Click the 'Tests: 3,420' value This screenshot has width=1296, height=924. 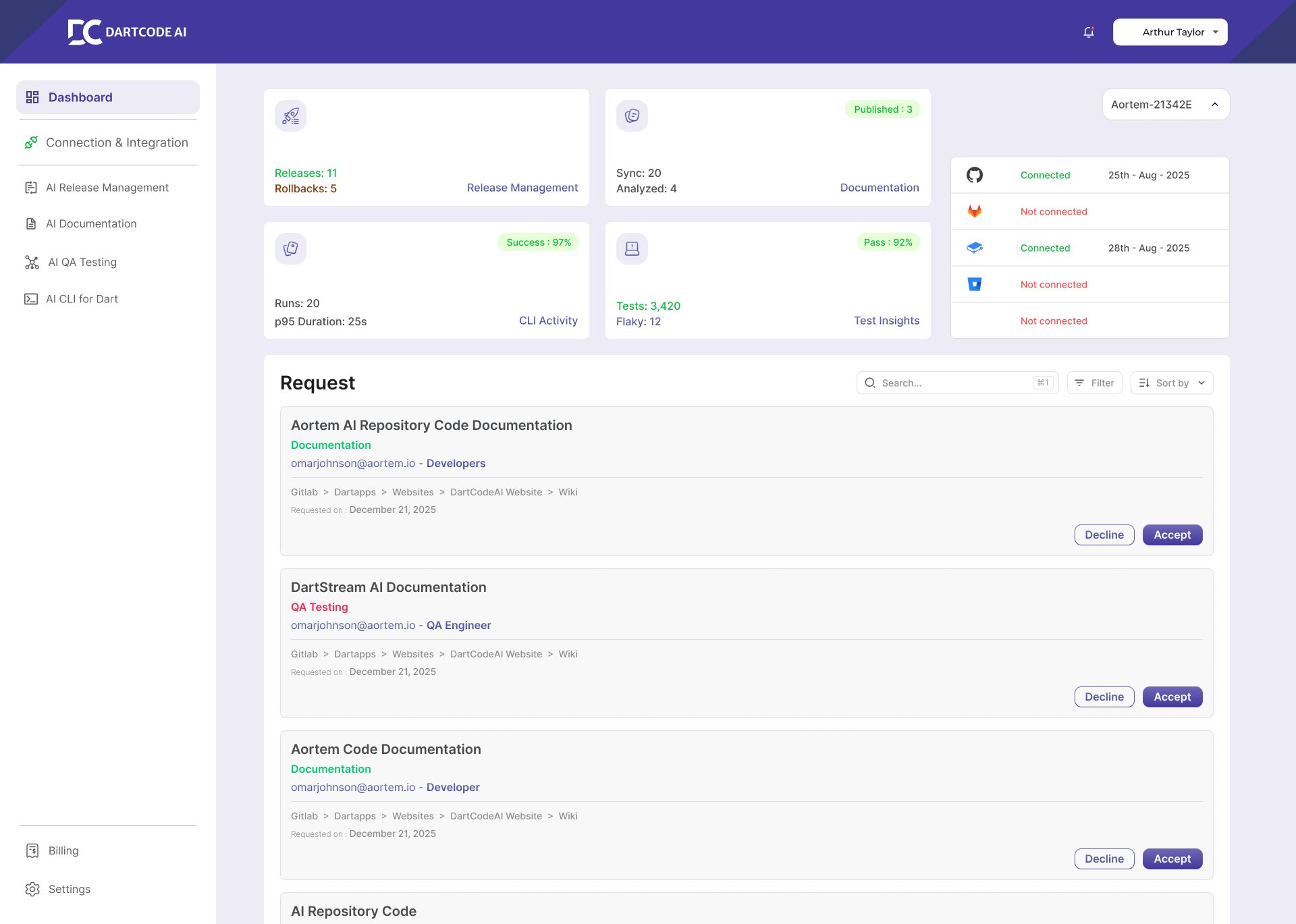pyautogui.click(x=648, y=306)
